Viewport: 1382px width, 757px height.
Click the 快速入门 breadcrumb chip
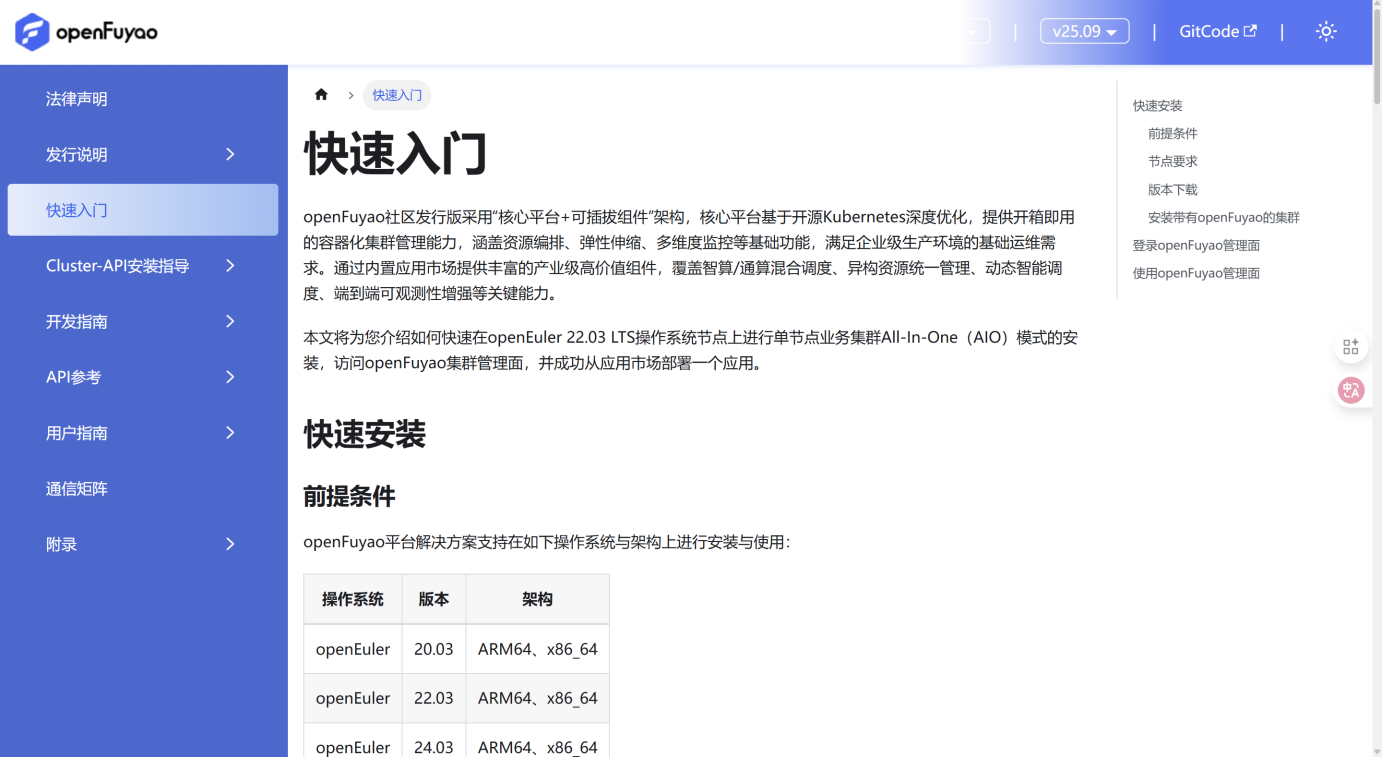coord(397,95)
